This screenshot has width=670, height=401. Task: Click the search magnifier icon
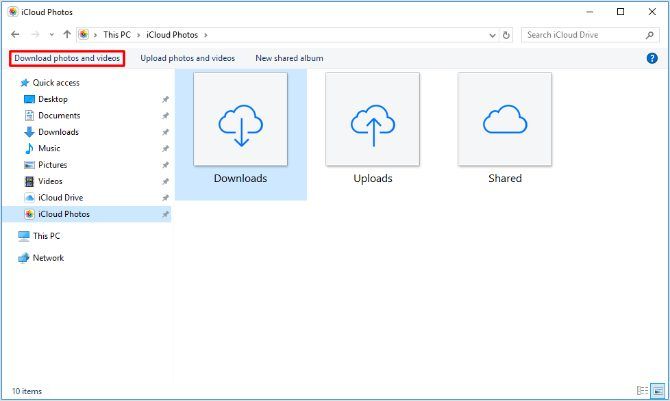(x=649, y=35)
